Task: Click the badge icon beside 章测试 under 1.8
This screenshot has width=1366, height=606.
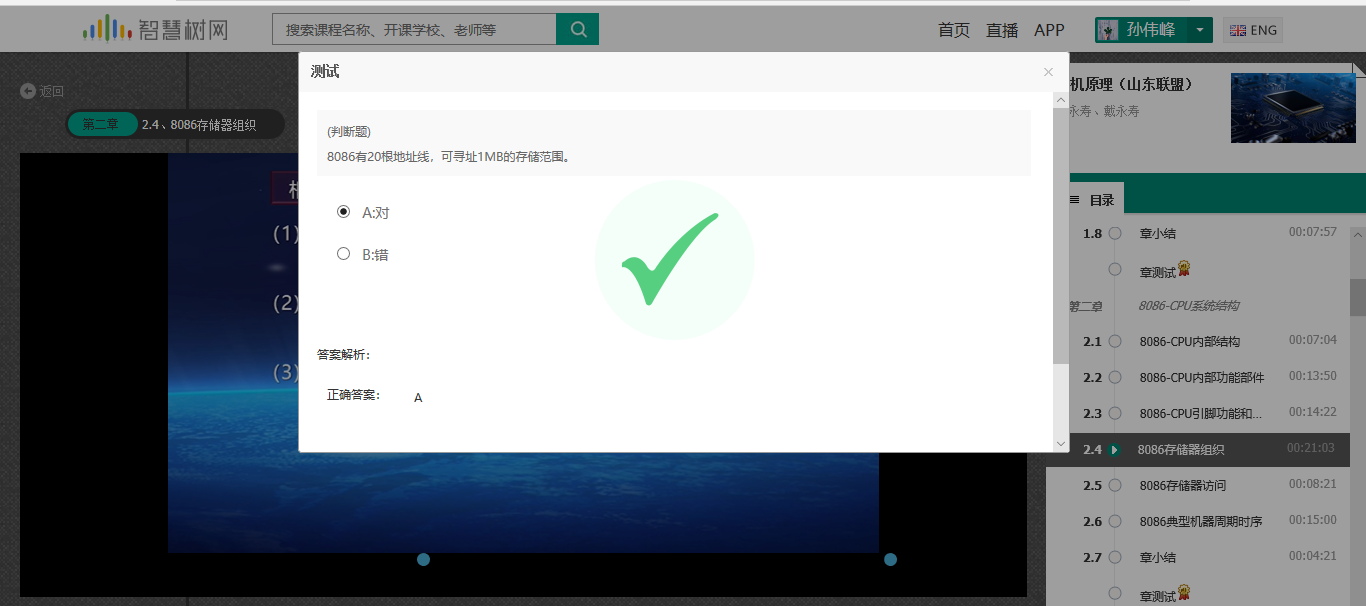Action: pyautogui.click(x=1184, y=269)
